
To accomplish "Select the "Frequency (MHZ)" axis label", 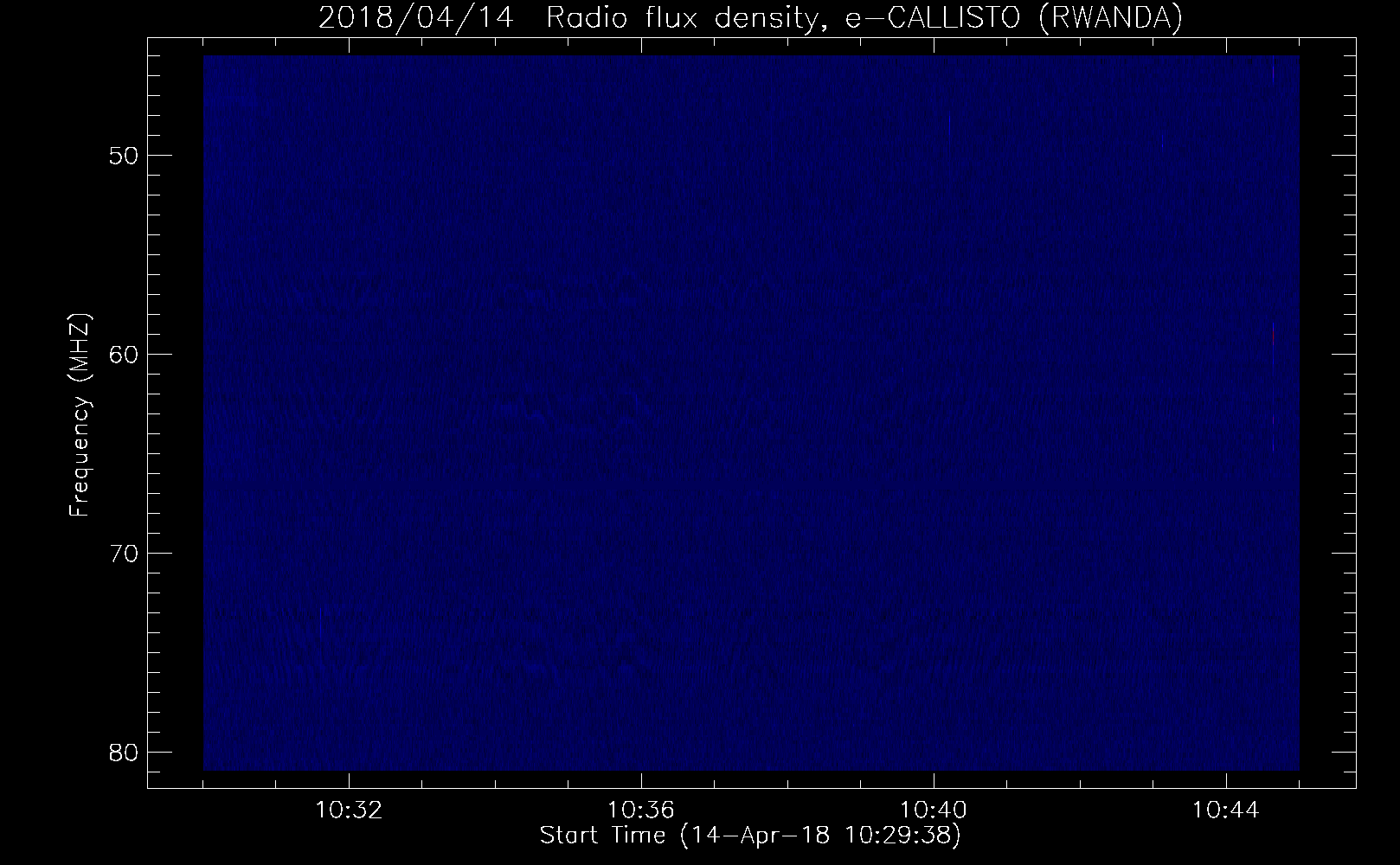I will coord(80,415).
